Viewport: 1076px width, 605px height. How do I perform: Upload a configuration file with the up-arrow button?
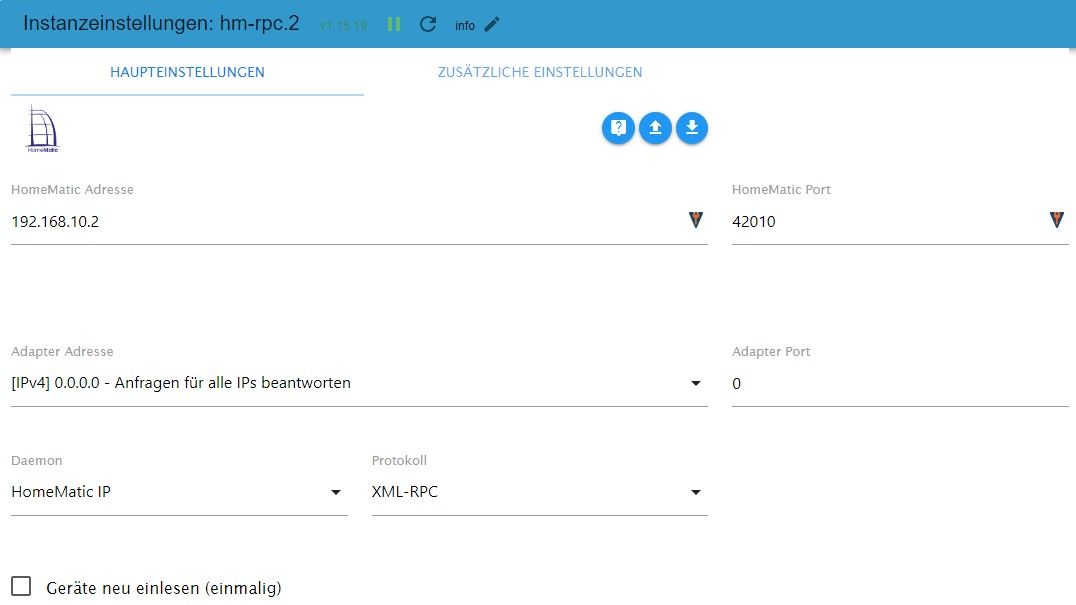click(x=655, y=128)
